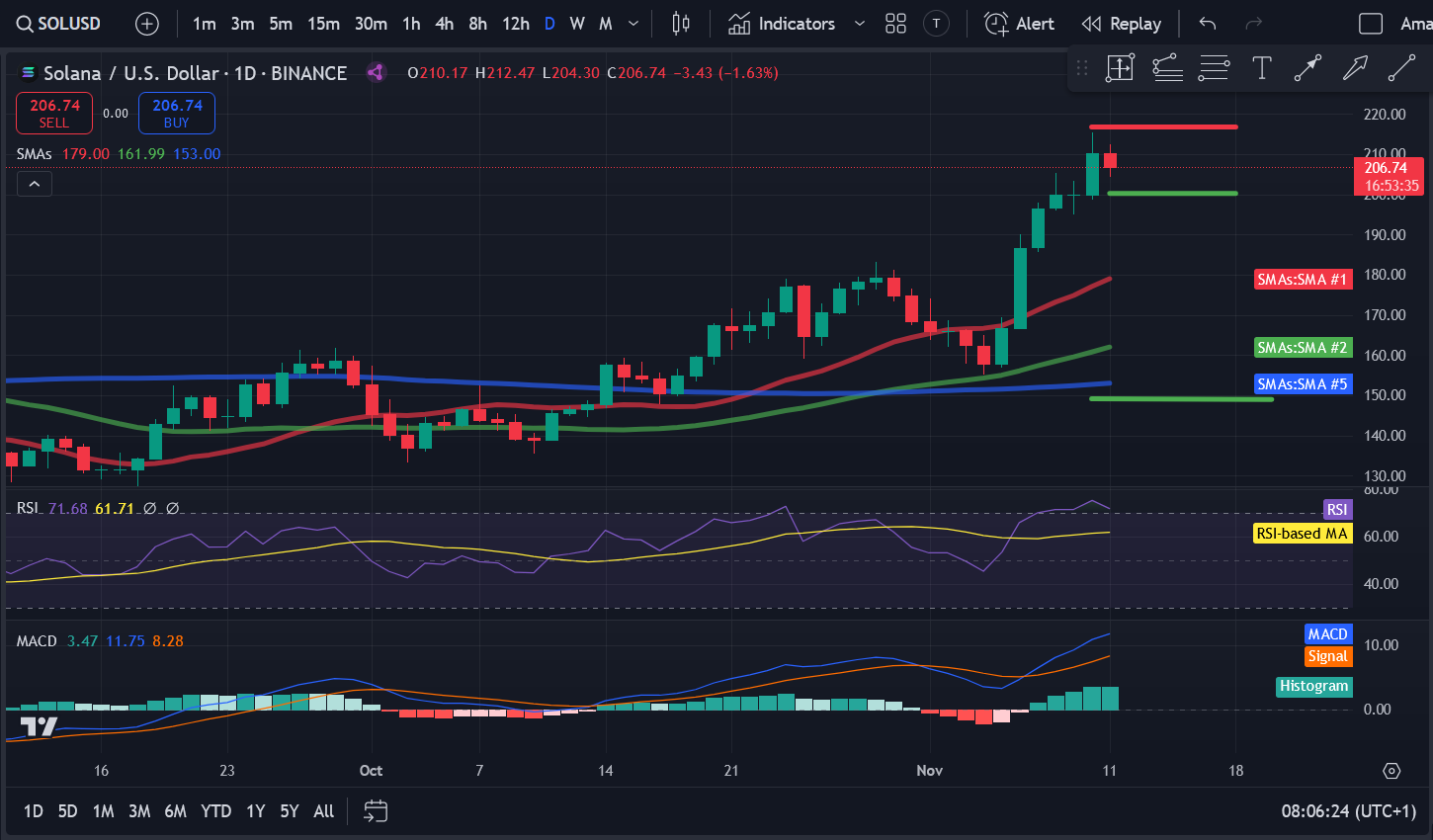Screen dimensions: 1433x840
Task: Switch to the 15m timeframe
Action: [323, 24]
